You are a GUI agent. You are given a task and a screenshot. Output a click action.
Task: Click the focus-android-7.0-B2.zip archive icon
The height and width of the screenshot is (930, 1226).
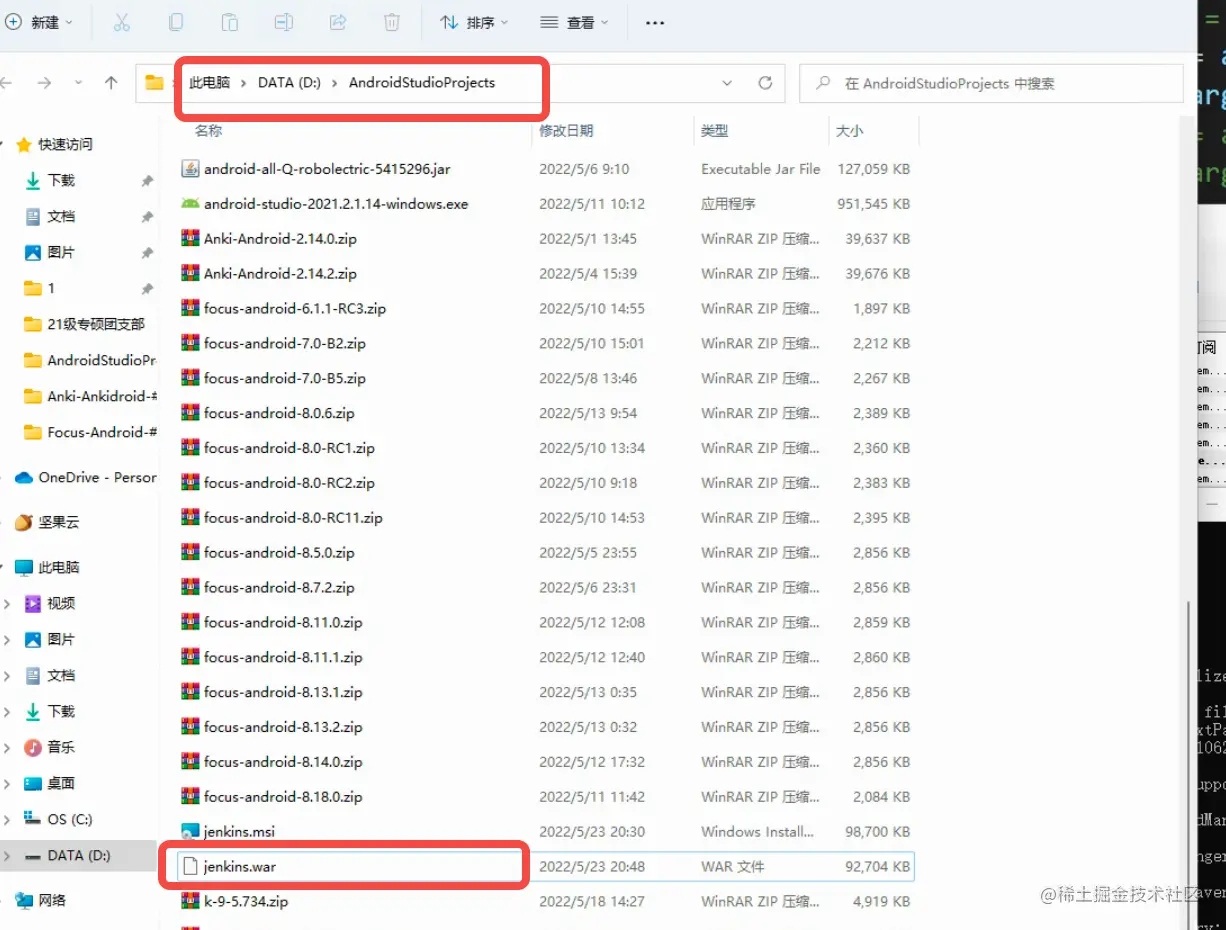[190, 343]
